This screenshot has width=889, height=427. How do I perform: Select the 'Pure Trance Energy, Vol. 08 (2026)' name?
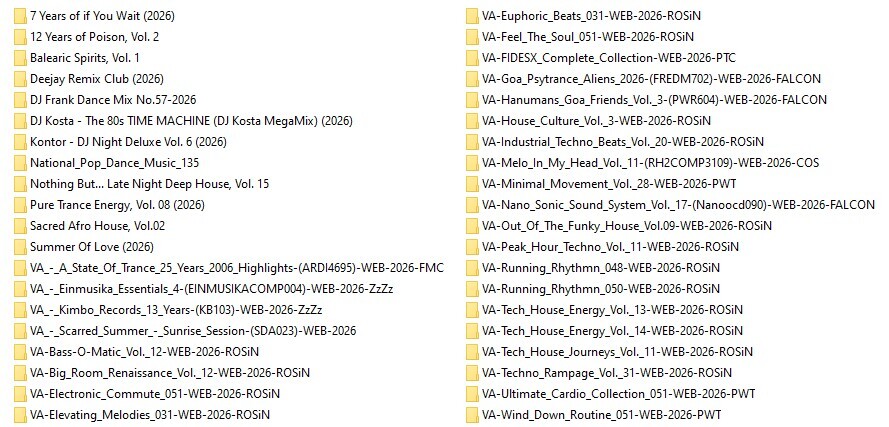point(117,205)
